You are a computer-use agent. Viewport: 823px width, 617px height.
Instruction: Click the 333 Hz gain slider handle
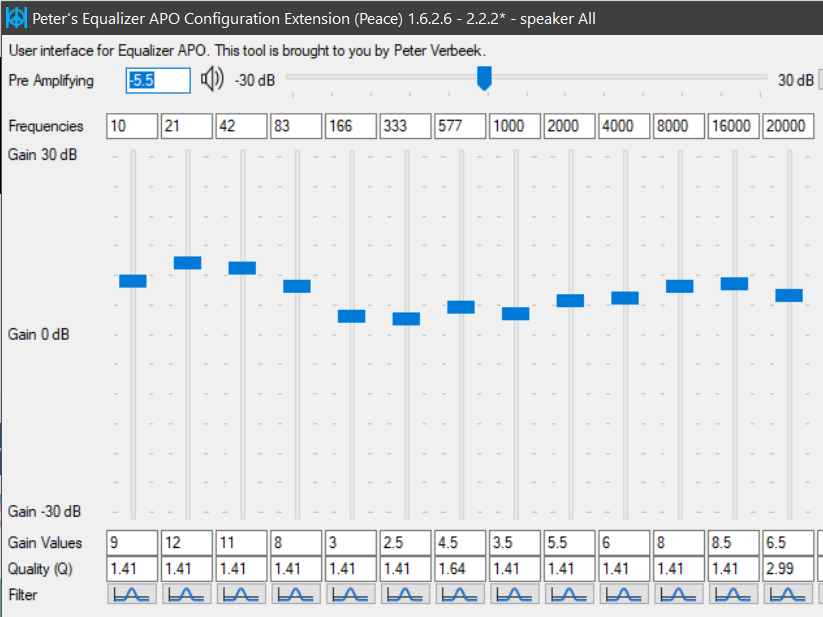406,318
